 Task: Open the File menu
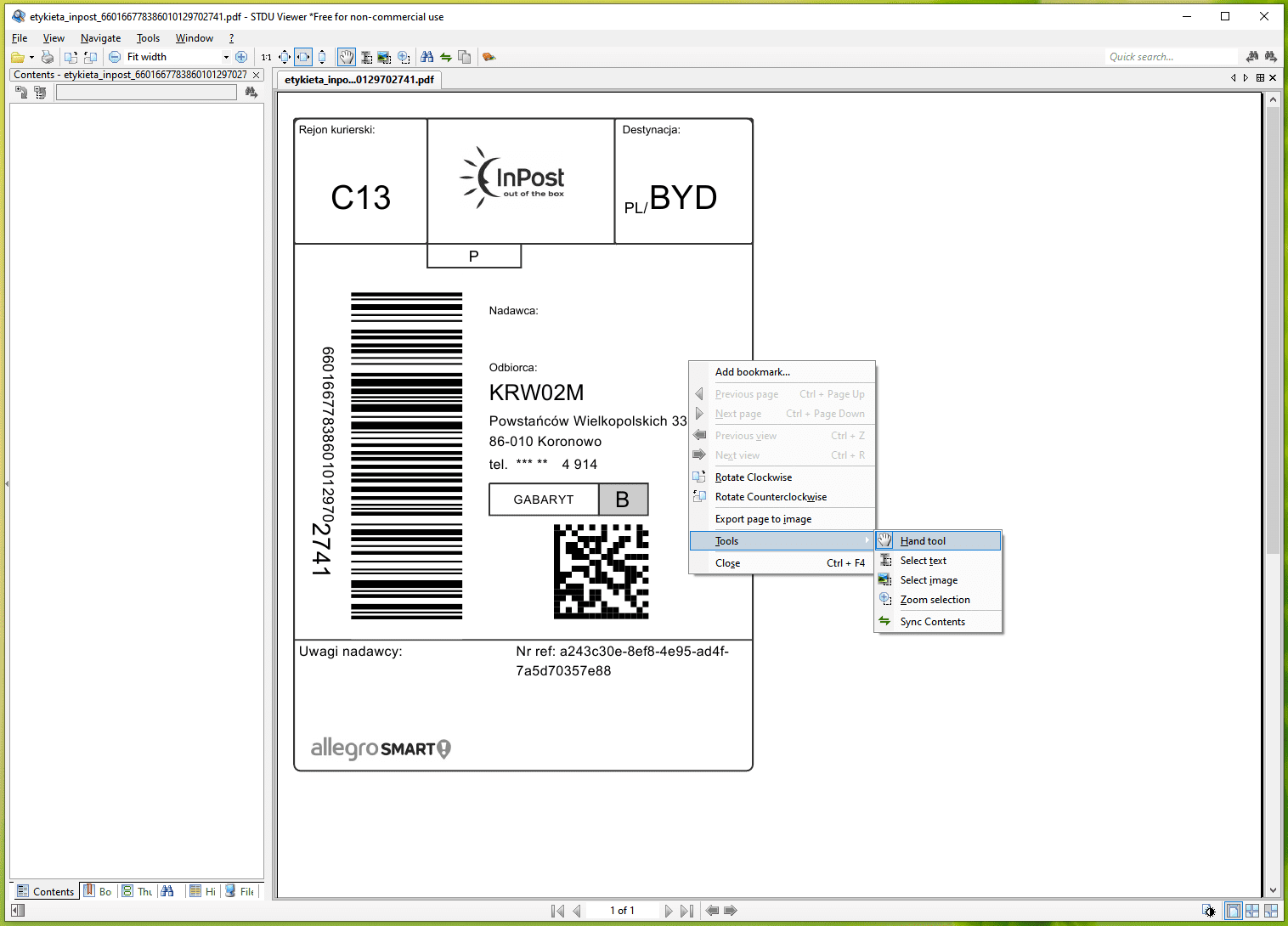coord(20,38)
